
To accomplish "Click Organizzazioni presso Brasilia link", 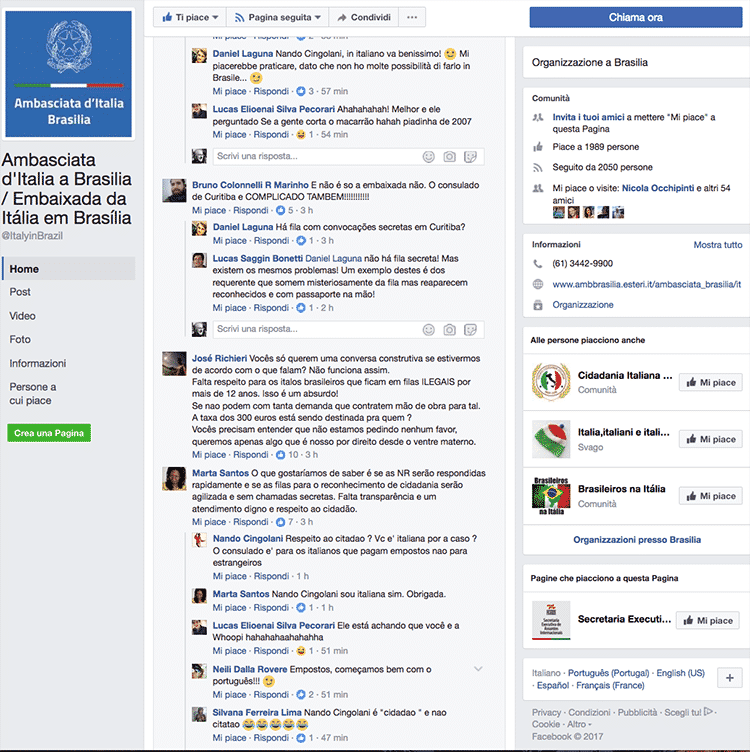I will 637,540.
